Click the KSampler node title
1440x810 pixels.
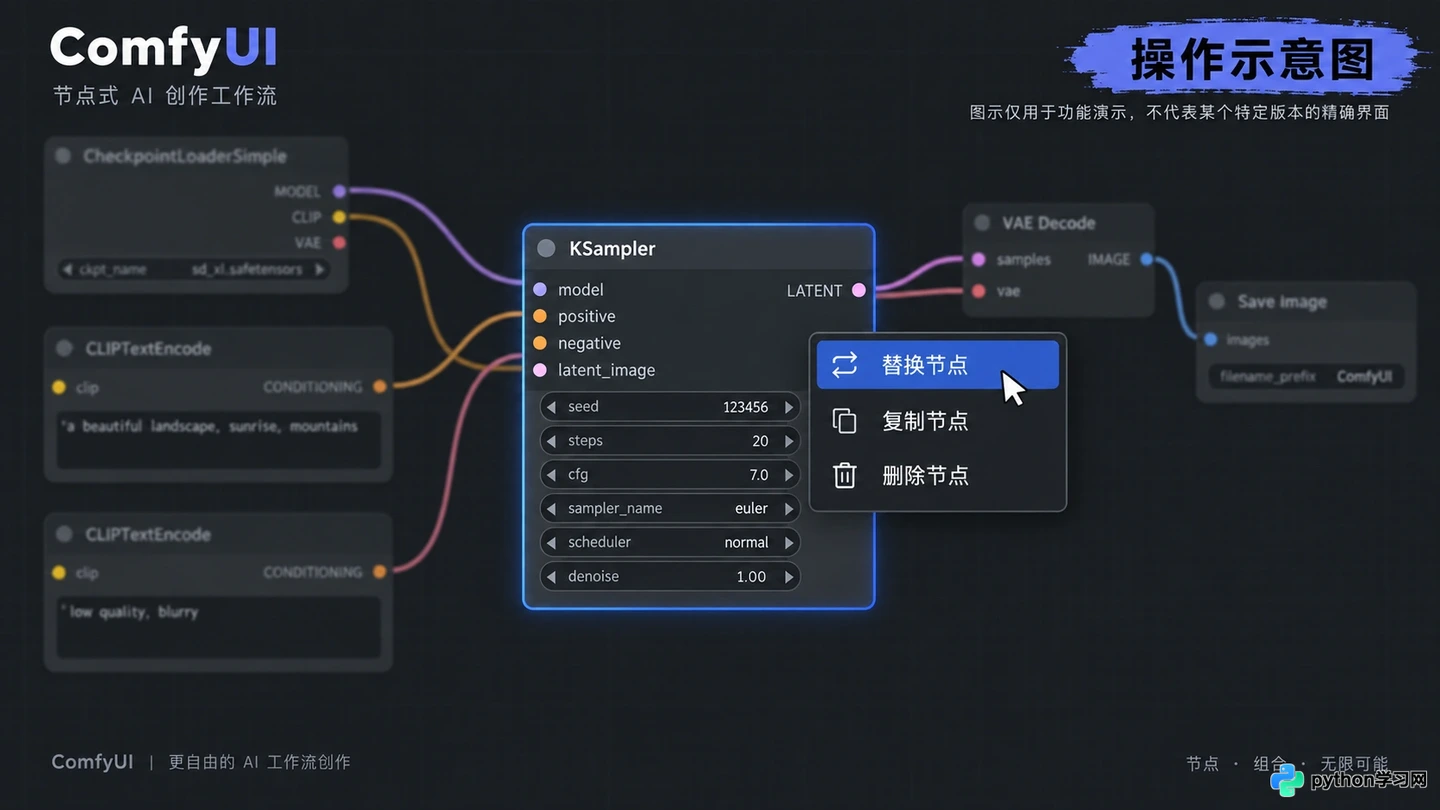(x=612, y=248)
